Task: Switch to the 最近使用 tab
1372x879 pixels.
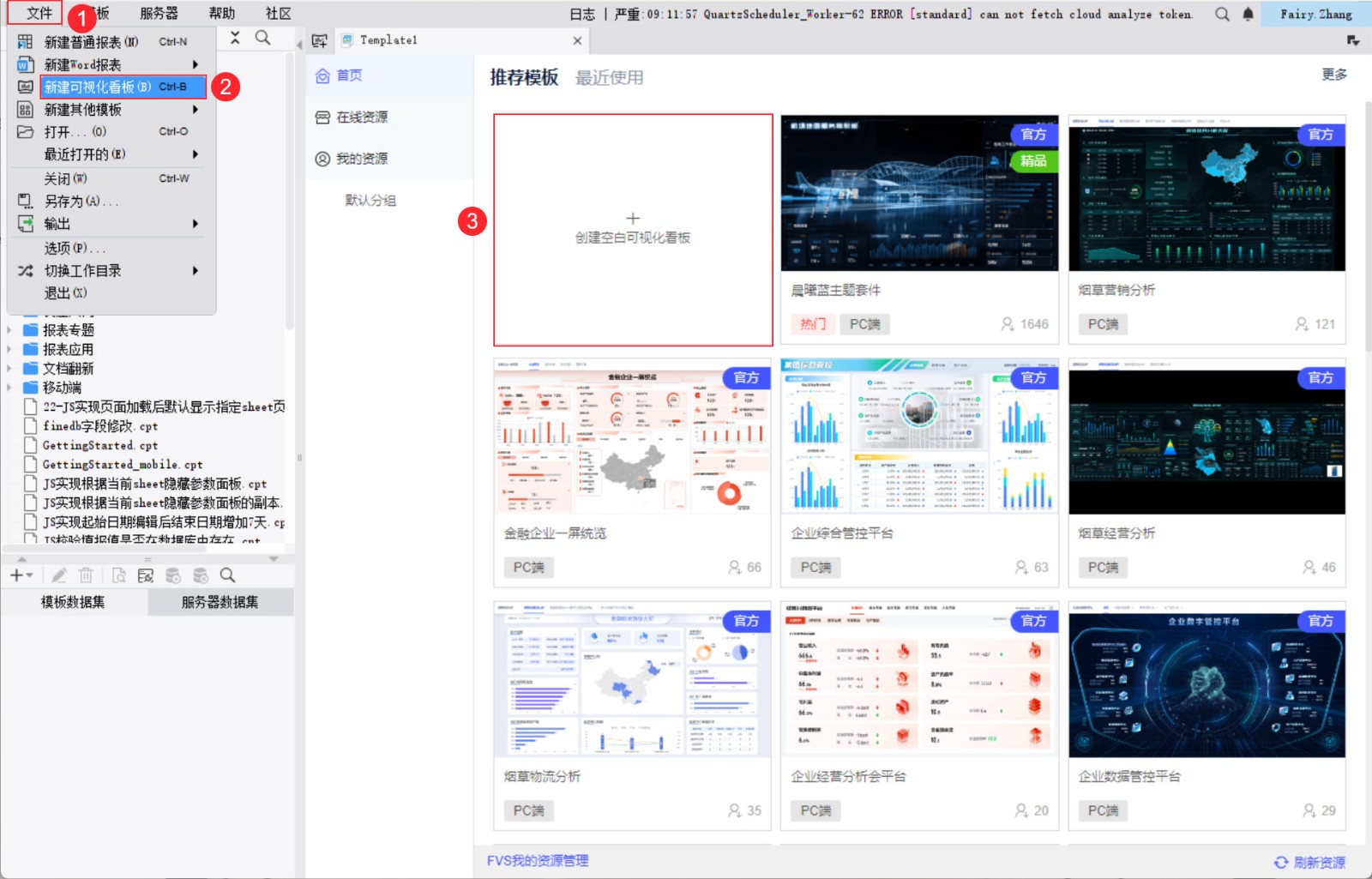Action: (x=609, y=78)
